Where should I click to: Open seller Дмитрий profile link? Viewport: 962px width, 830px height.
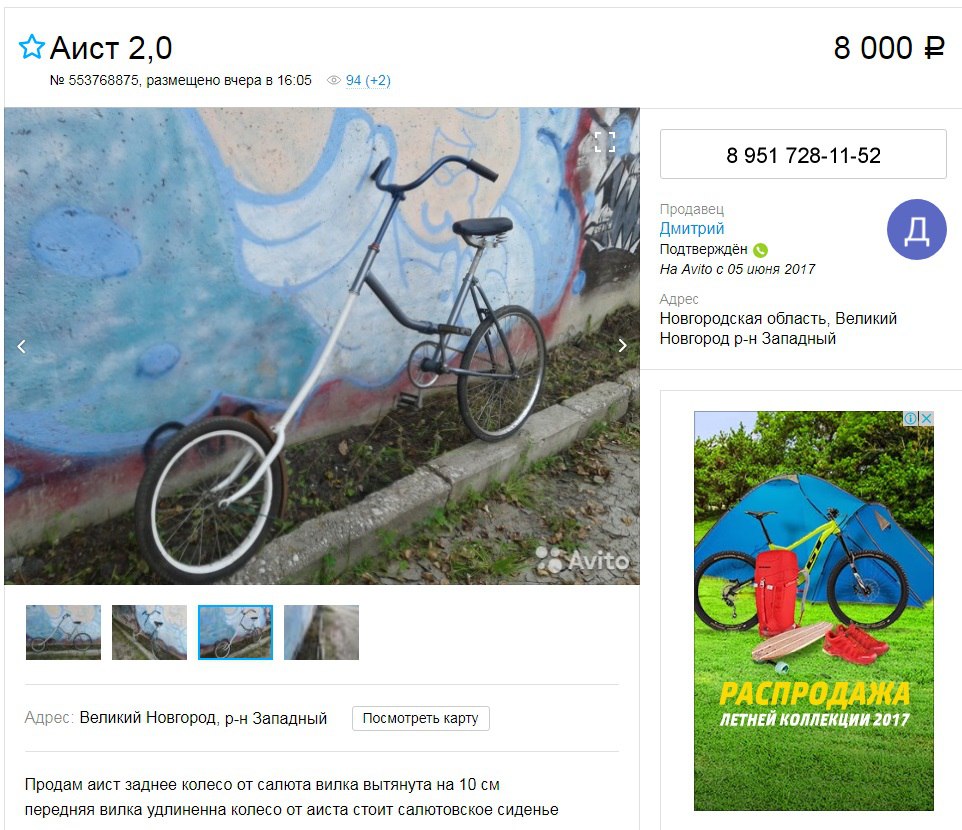[691, 229]
